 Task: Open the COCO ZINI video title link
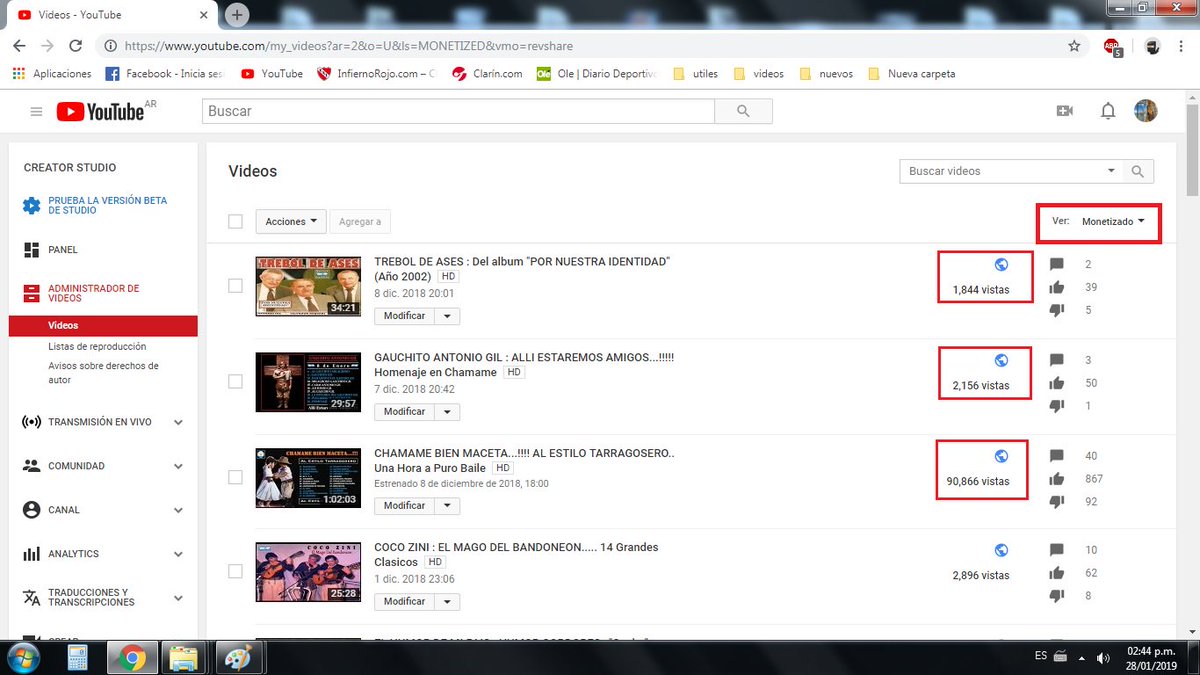tap(516, 555)
